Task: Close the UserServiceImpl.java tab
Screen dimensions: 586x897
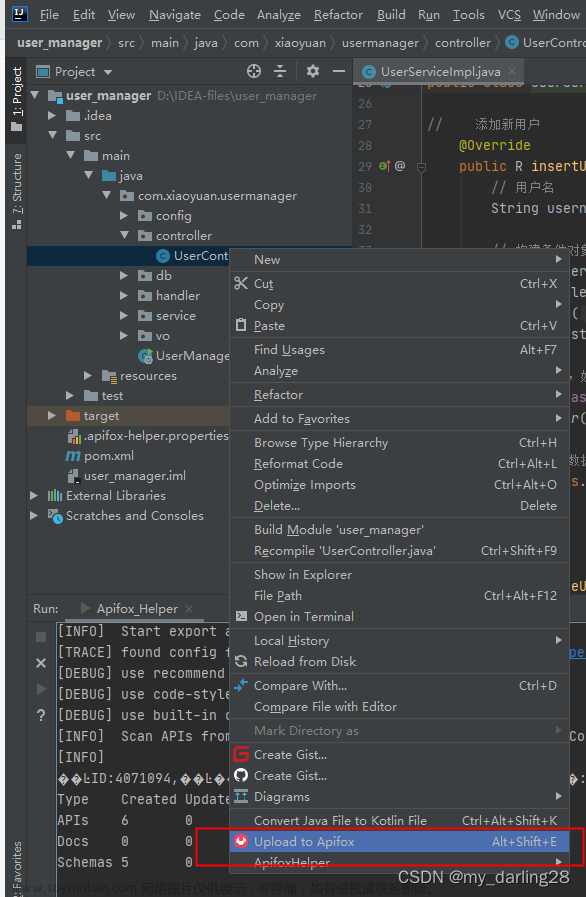Action: coord(512,71)
